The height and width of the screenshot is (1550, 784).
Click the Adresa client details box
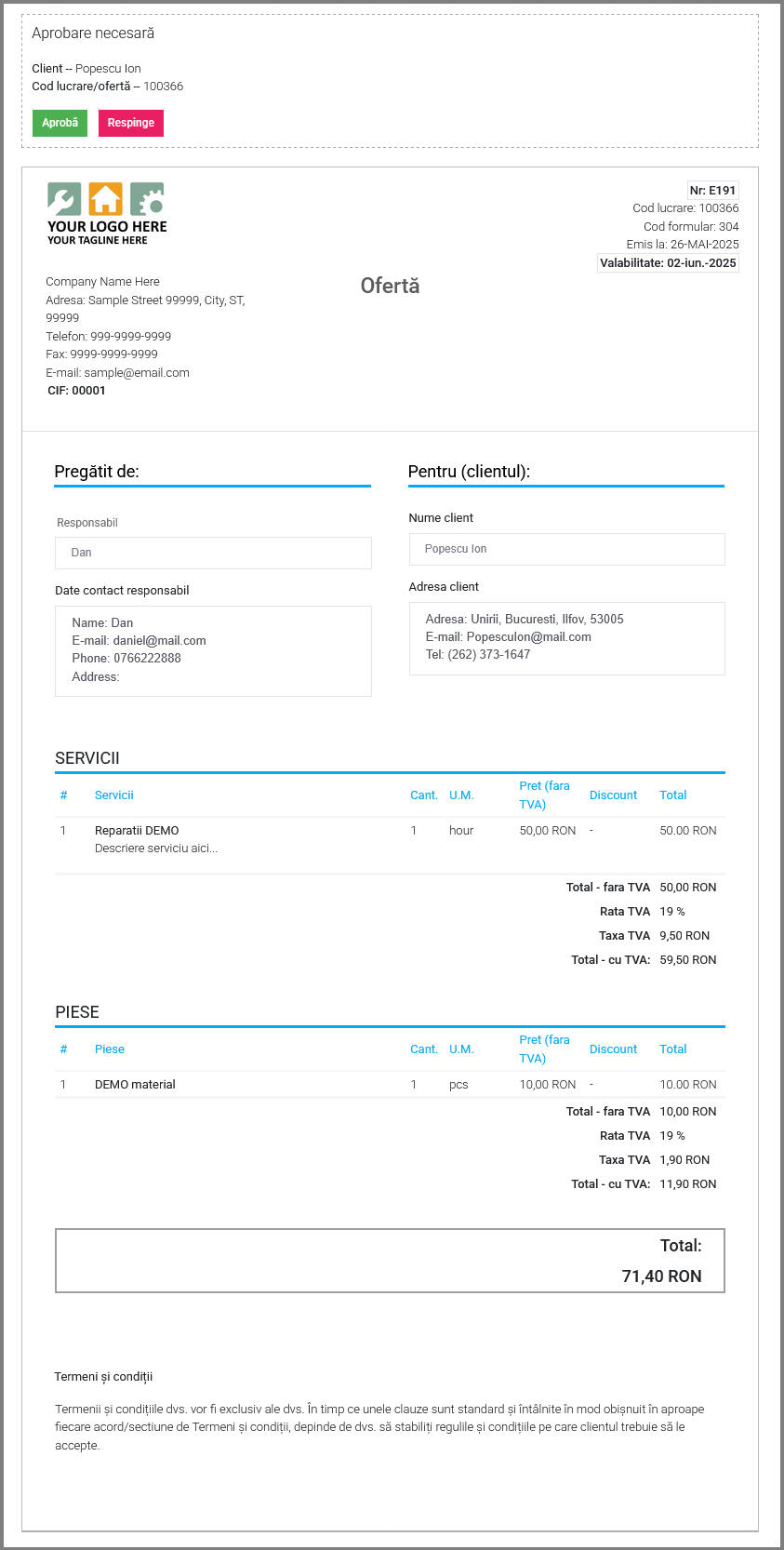click(x=566, y=637)
